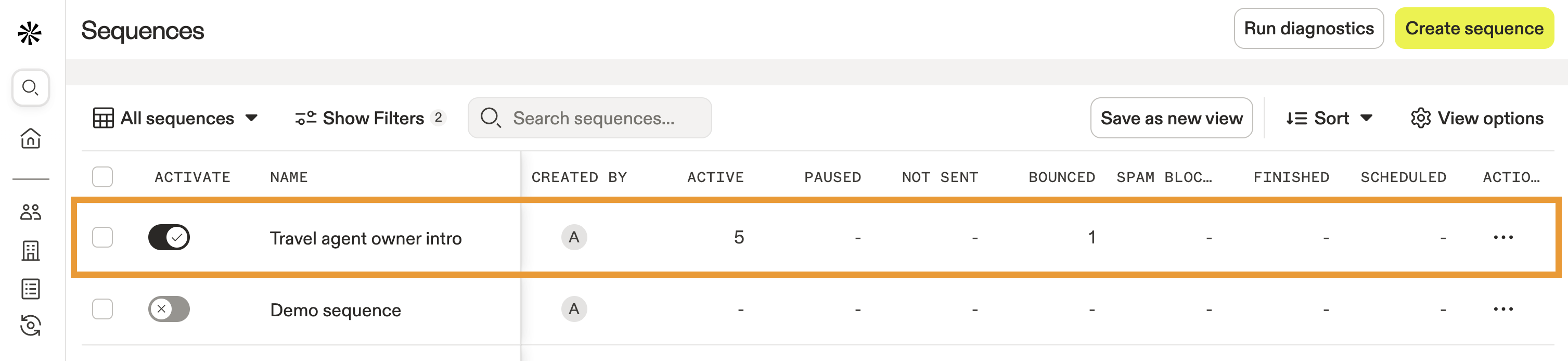Go to the Home sidebar icon
The height and width of the screenshot is (361, 1568).
[x=31, y=138]
